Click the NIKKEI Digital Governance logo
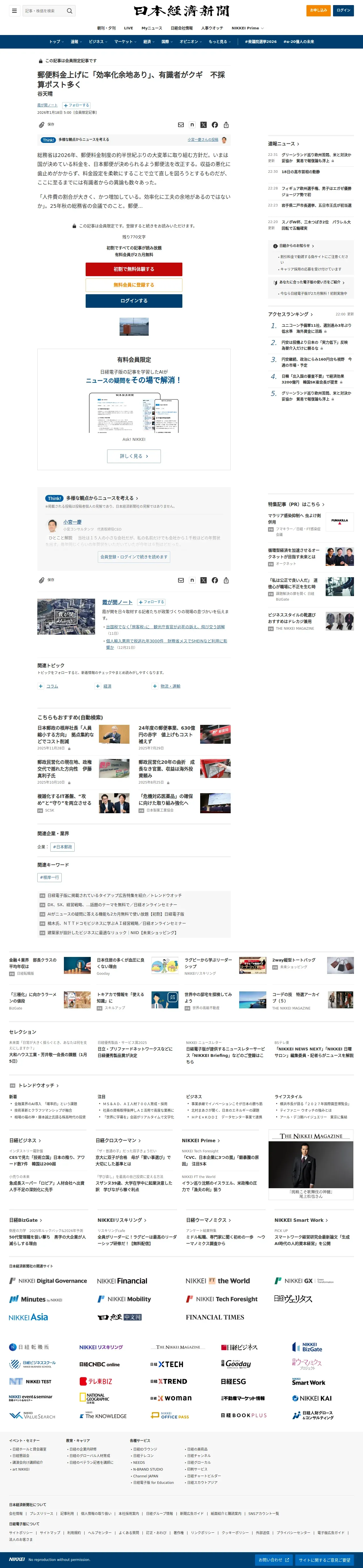This screenshot has width=363, height=1568. (48, 1281)
